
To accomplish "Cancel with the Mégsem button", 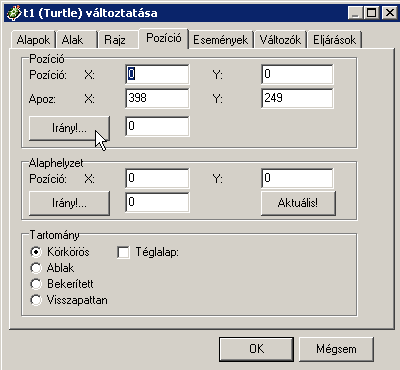I will (x=336, y=349).
